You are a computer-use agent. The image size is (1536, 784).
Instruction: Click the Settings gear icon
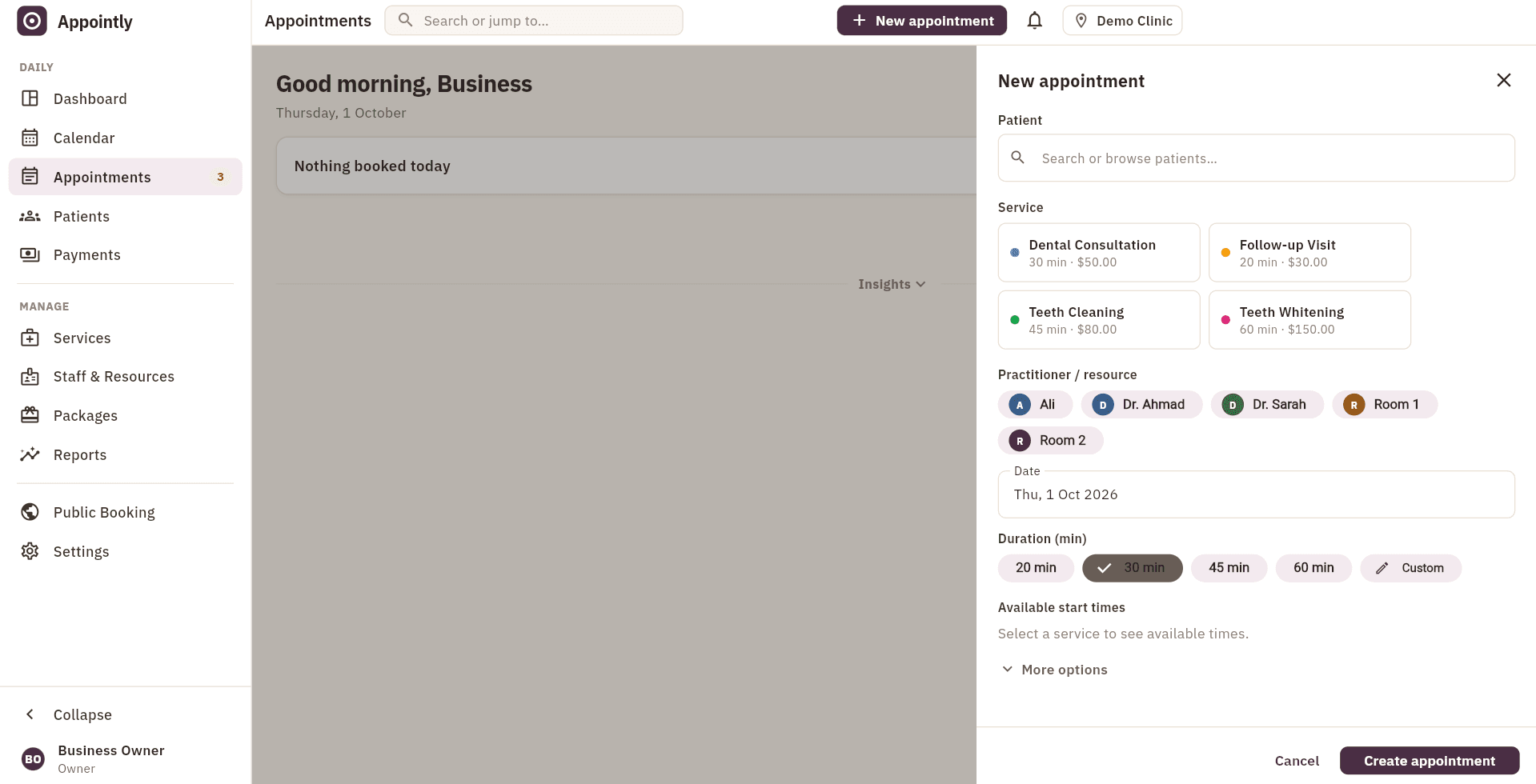(x=30, y=551)
